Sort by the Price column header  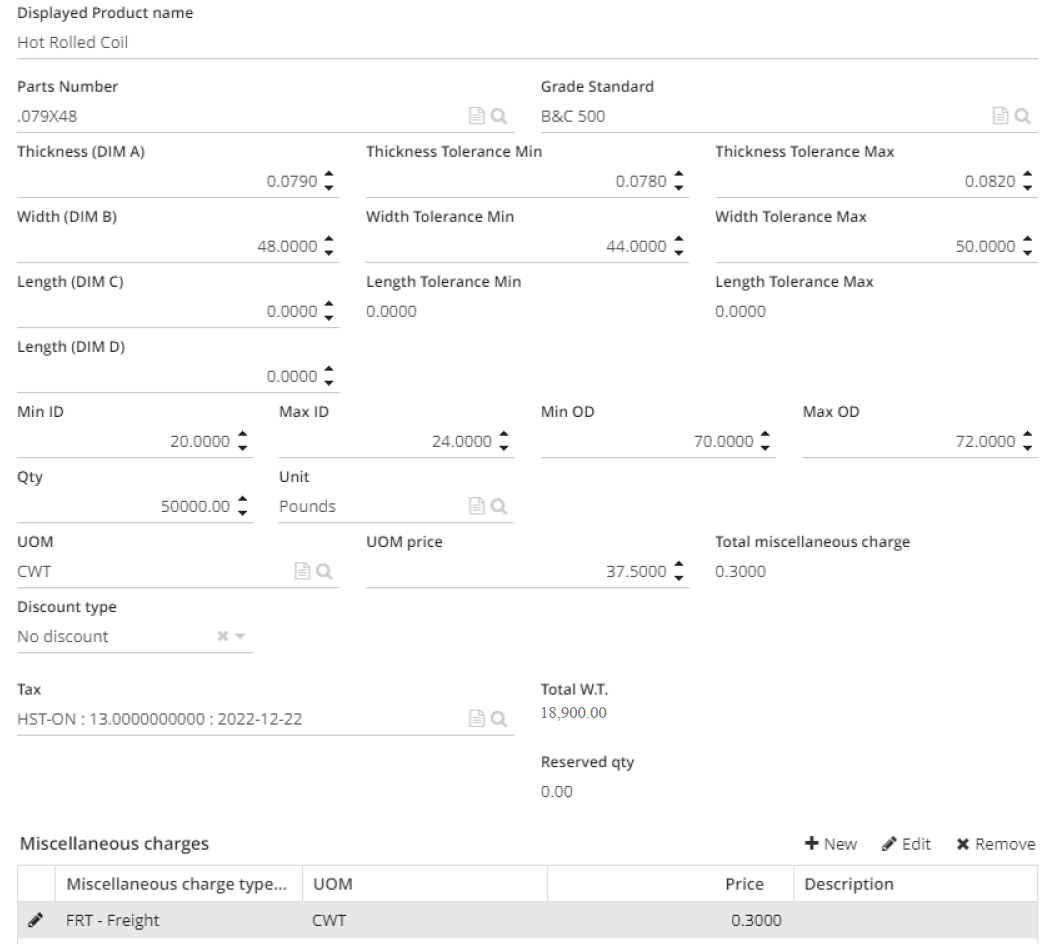[x=744, y=884]
